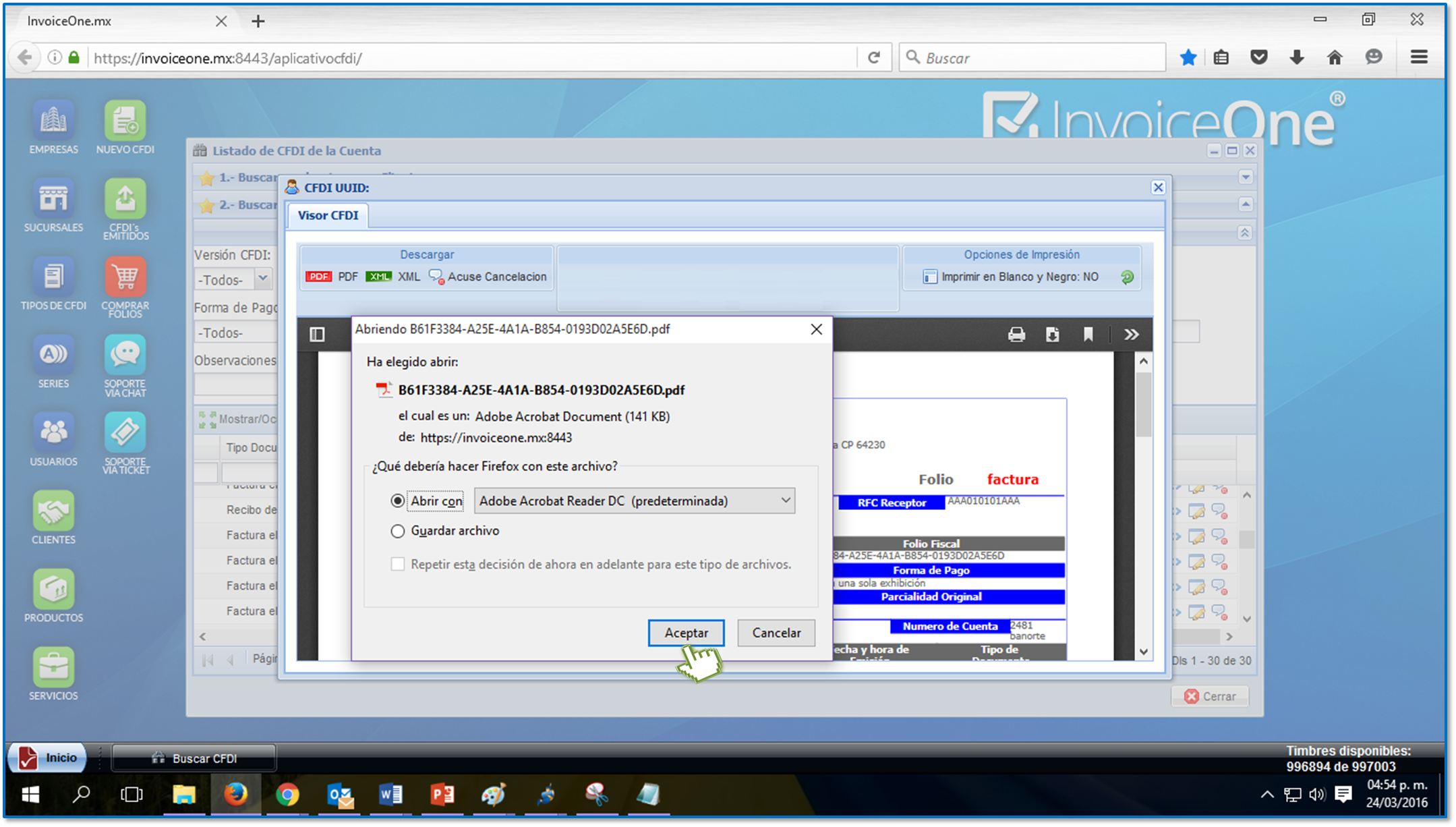Download the CFDI as XML
Screen dimensions: 1456x827
[x=392, y=277]
